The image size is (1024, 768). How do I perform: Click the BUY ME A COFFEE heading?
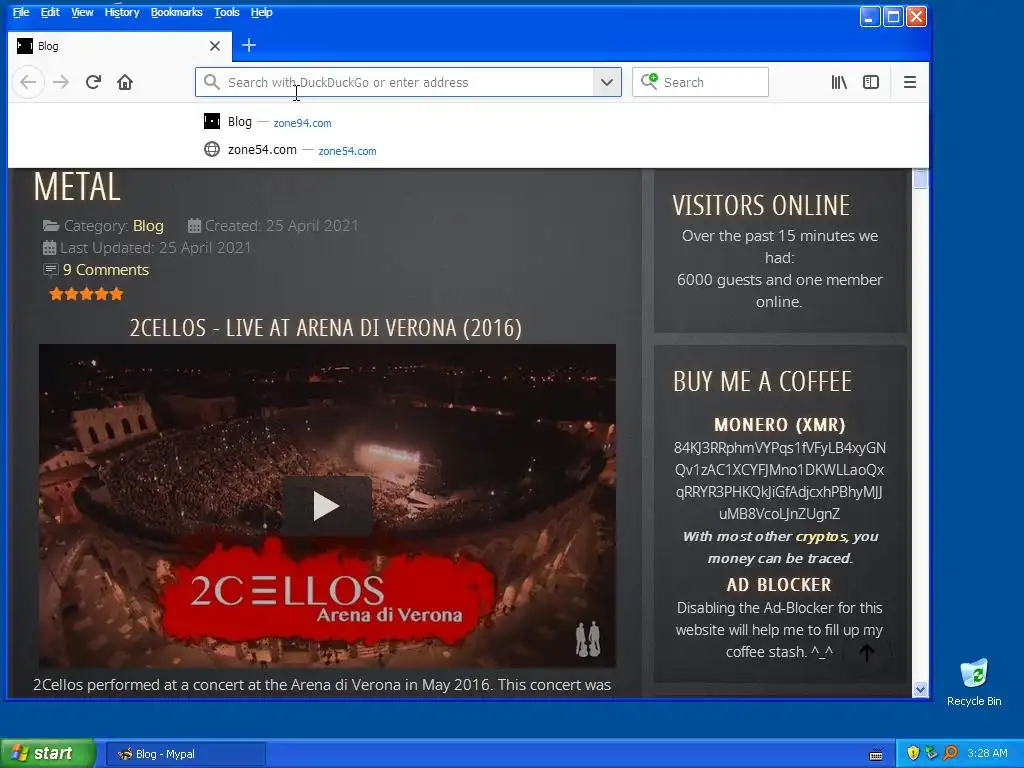763,381
